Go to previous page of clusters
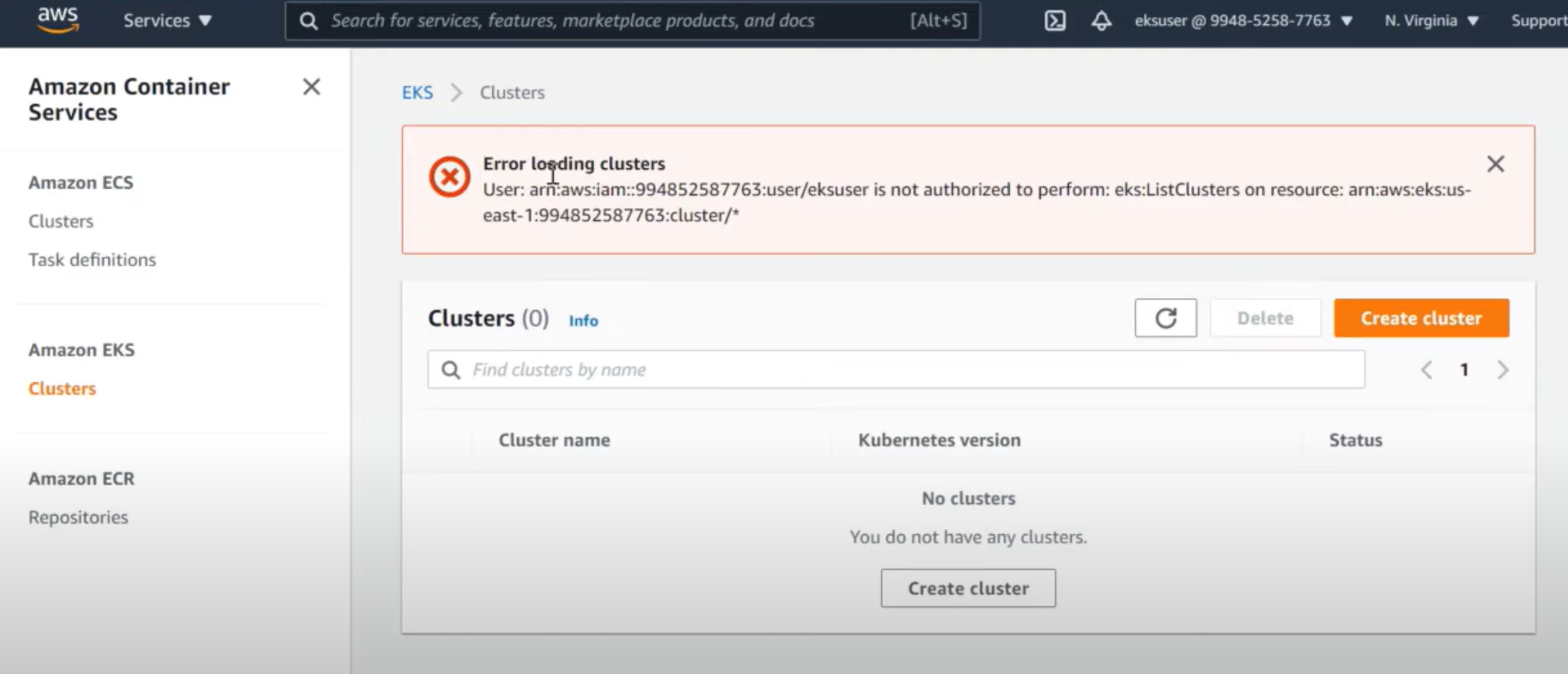1568x674 pixels. [1426, 370]
